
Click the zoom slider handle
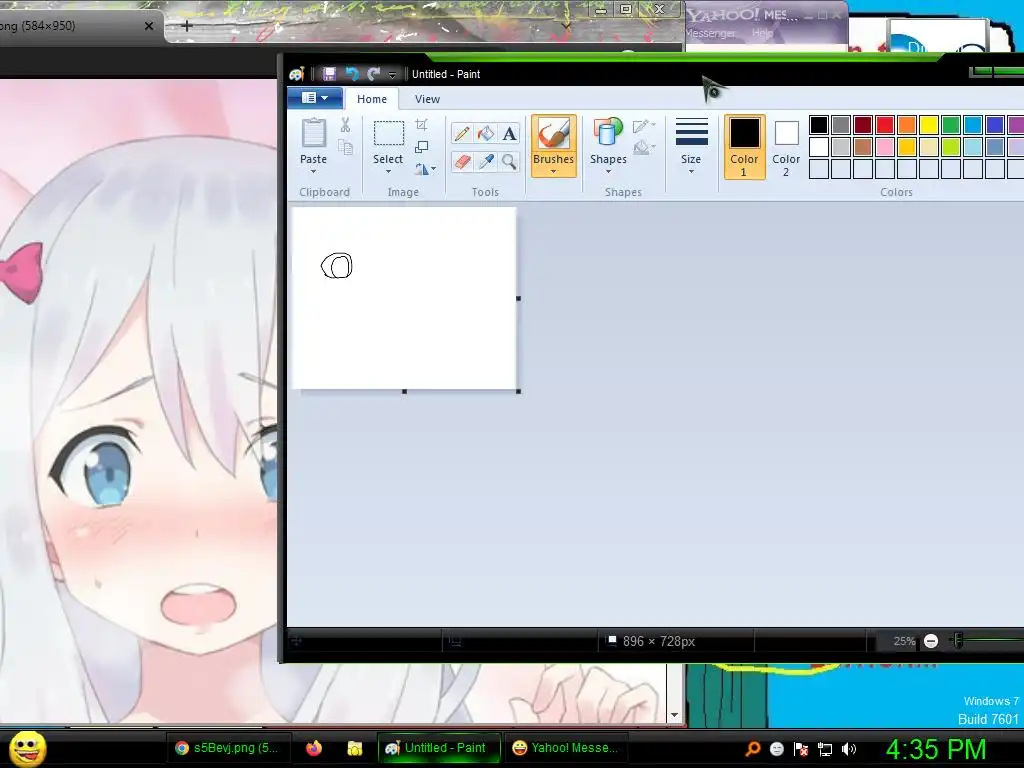pyautogui.click(x=957, y=641)
